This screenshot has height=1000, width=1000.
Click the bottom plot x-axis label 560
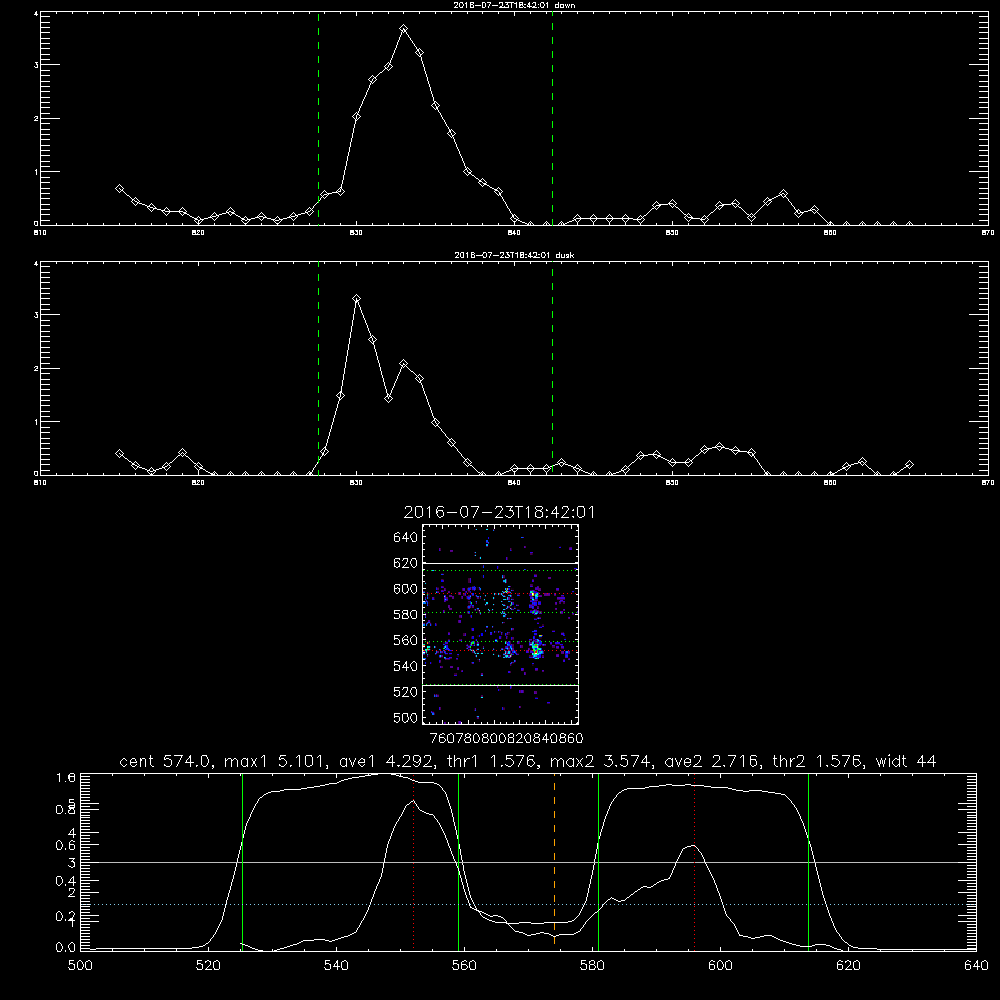click(x=464, y=966)
